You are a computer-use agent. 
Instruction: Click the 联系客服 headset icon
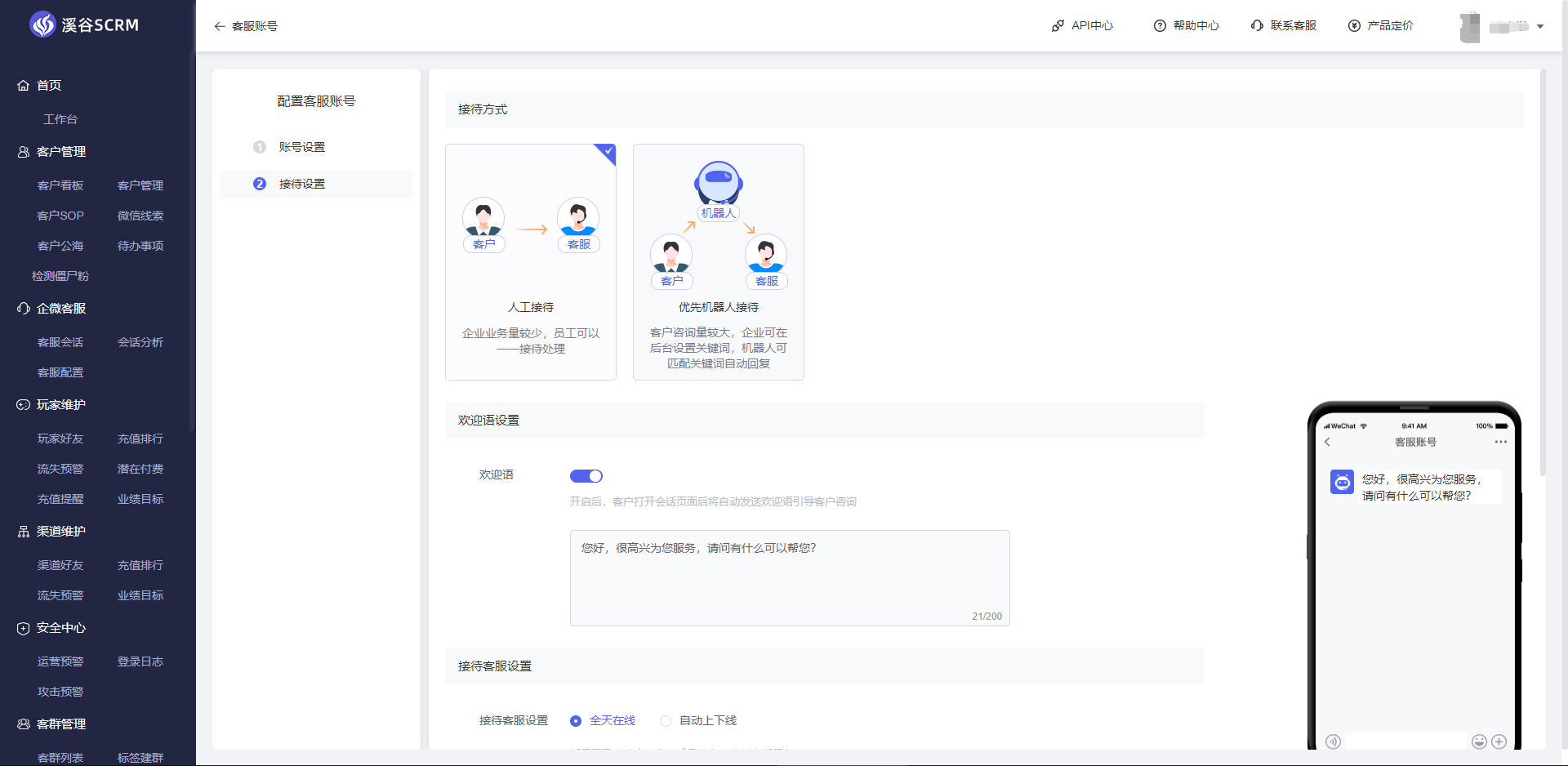click(1257, 26)
